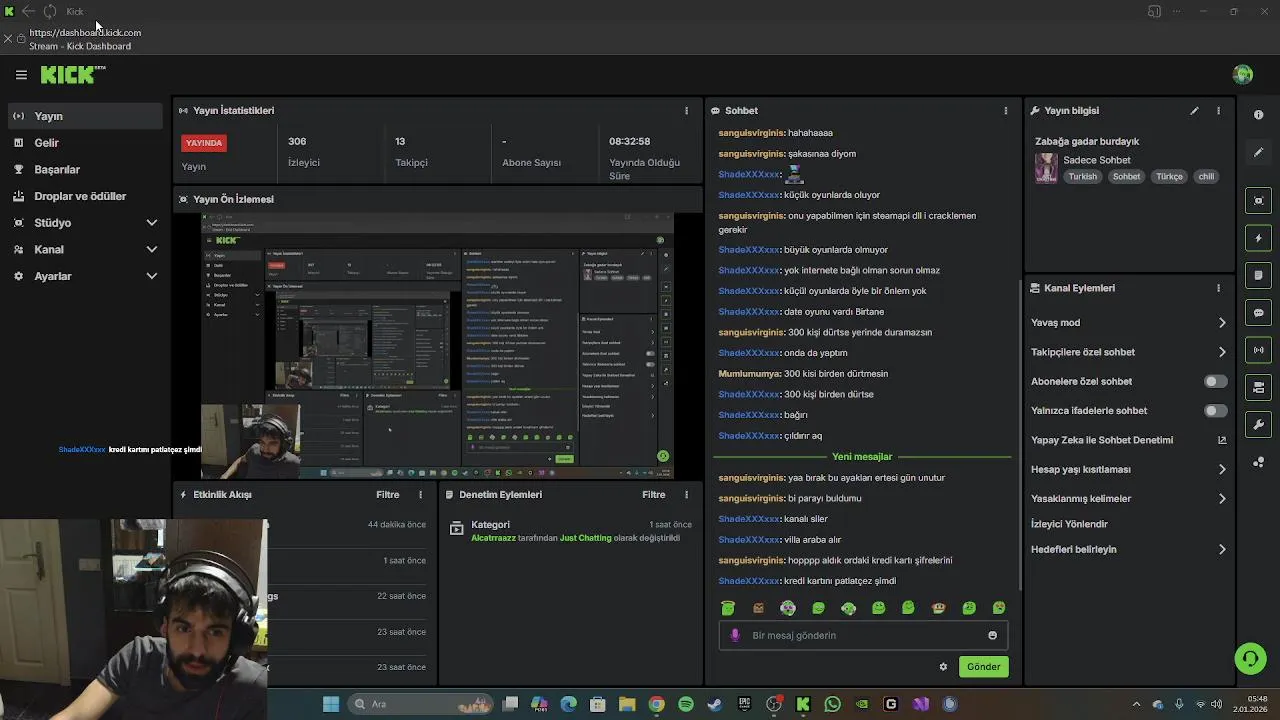1280x720 pixels.
Task: Edit stream info with pencil in Yayın bilgisi
Action: click(x=1194, y=111)
